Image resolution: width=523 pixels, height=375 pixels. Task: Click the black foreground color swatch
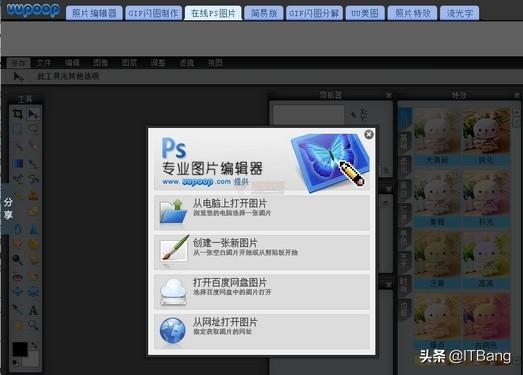(20, 349)
